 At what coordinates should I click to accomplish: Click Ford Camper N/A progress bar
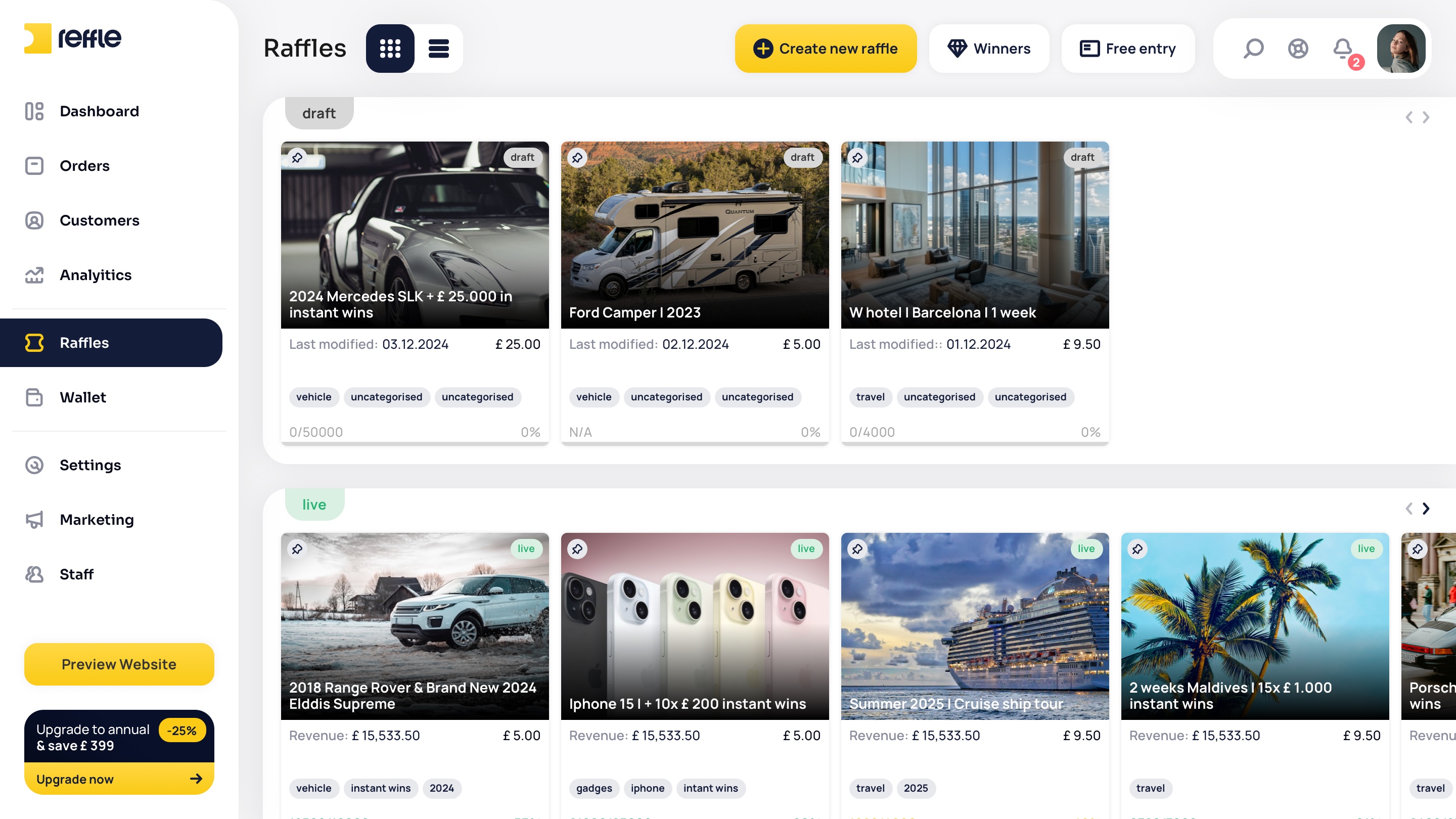coord(695,443)
